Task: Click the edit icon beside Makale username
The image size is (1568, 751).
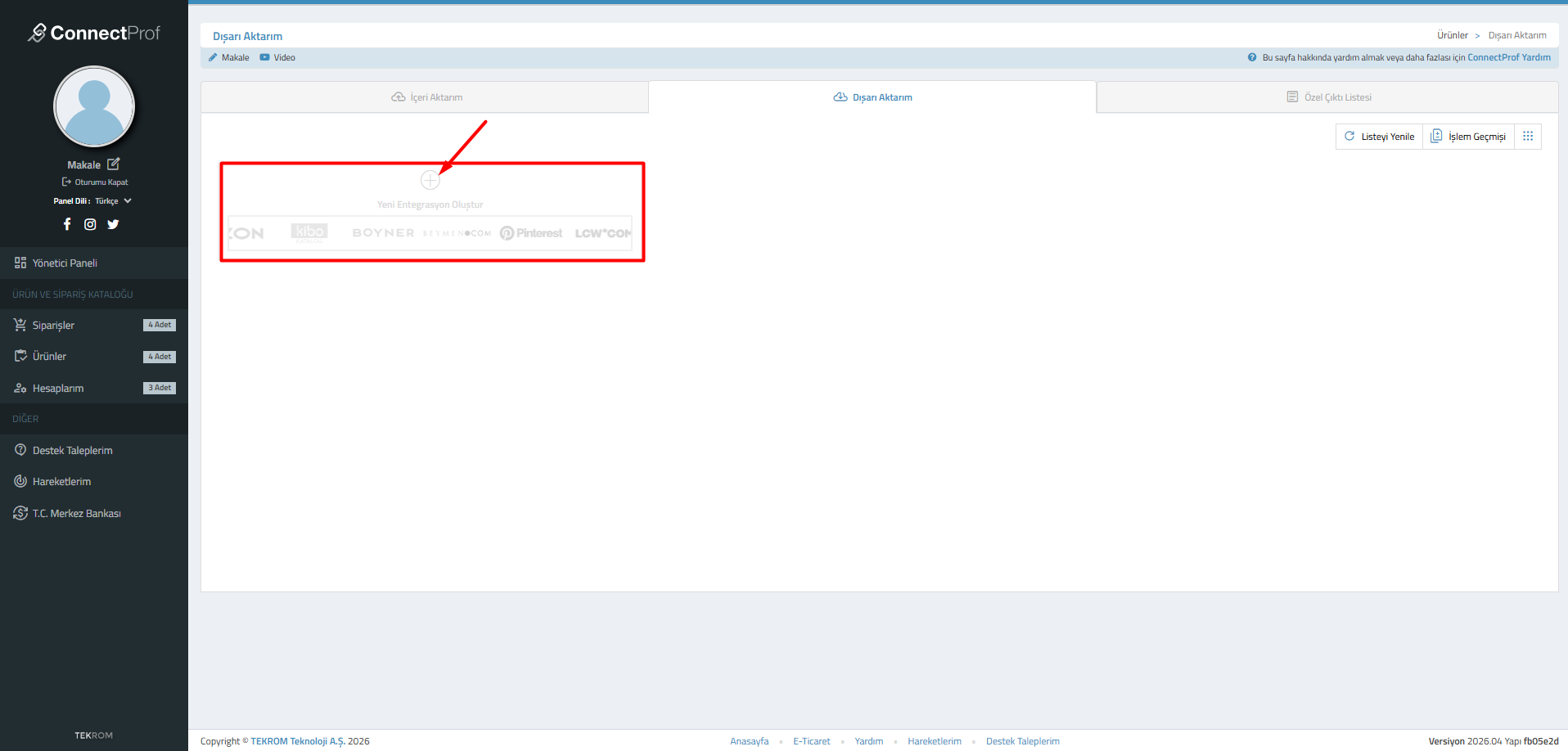Action: (114, 164)
